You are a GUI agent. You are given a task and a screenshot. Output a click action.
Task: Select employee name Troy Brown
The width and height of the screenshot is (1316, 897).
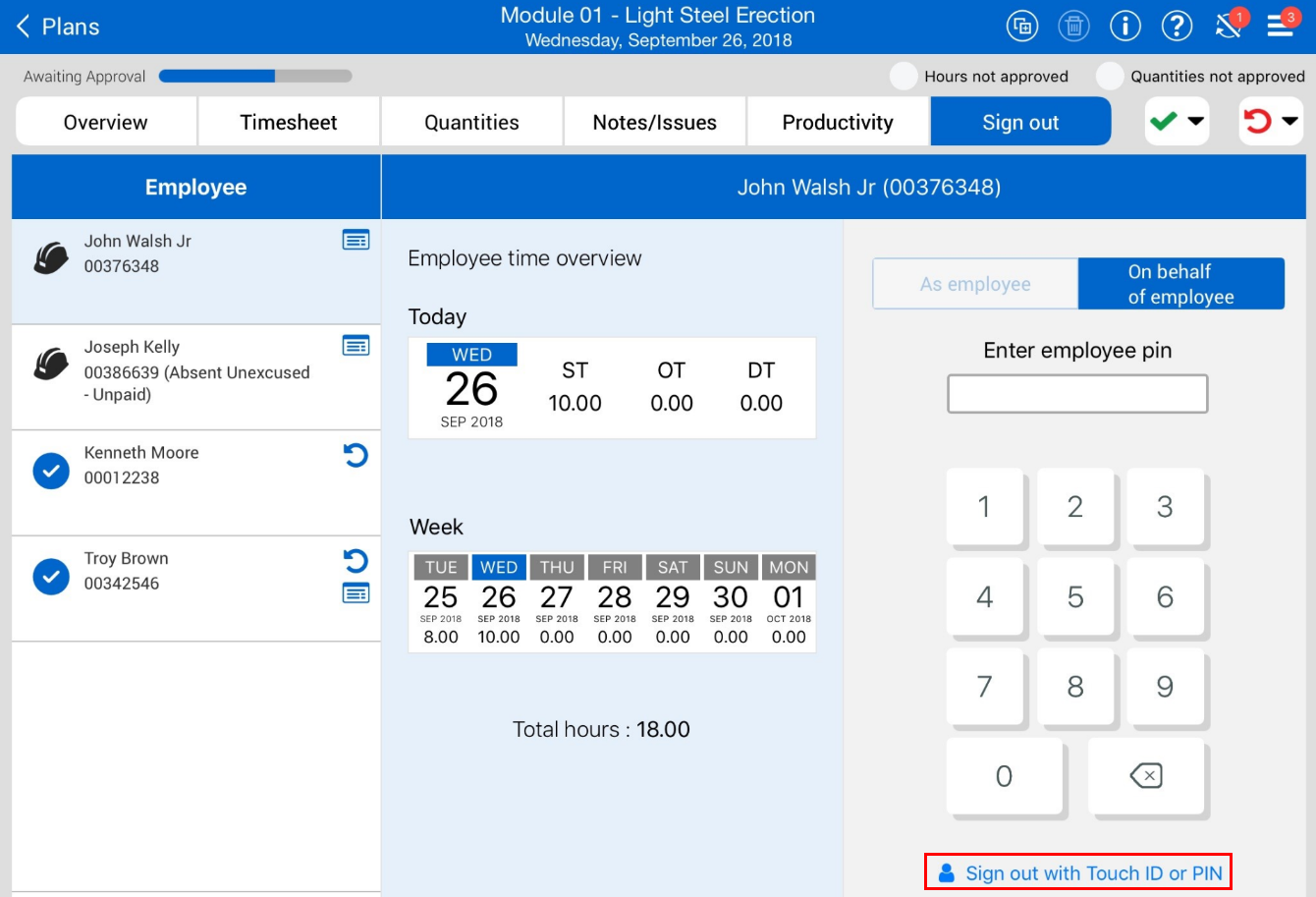[126, 559]
